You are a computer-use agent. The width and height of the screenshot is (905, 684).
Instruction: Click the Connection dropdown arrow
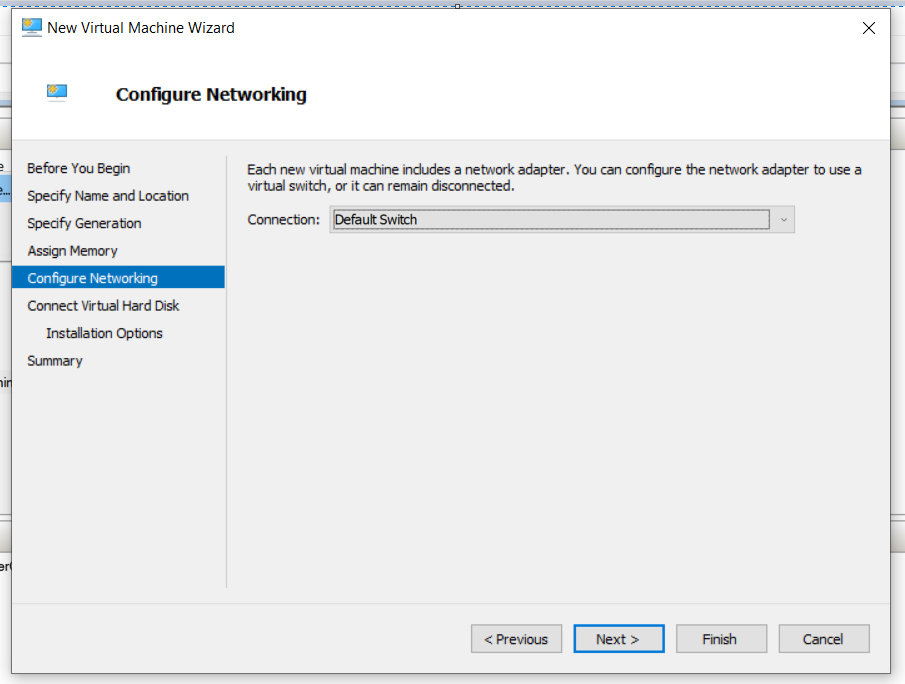click(x=783, y=220)
